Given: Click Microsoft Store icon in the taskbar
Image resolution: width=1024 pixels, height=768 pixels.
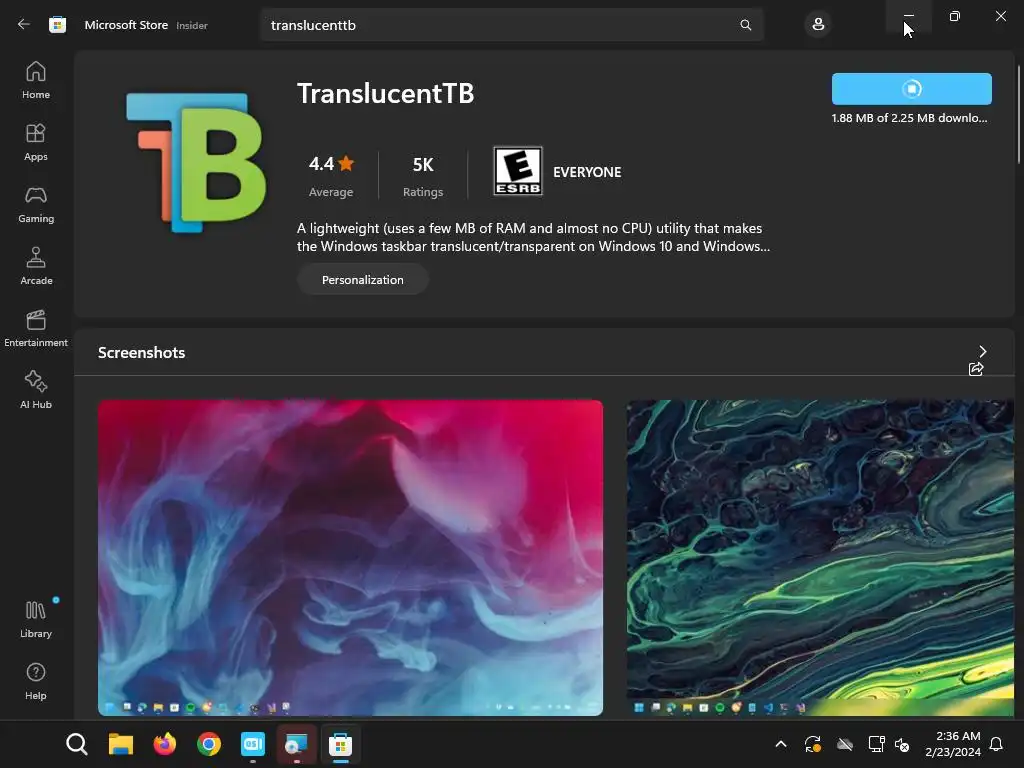Looking at the screenshot, I should [340, 744].
